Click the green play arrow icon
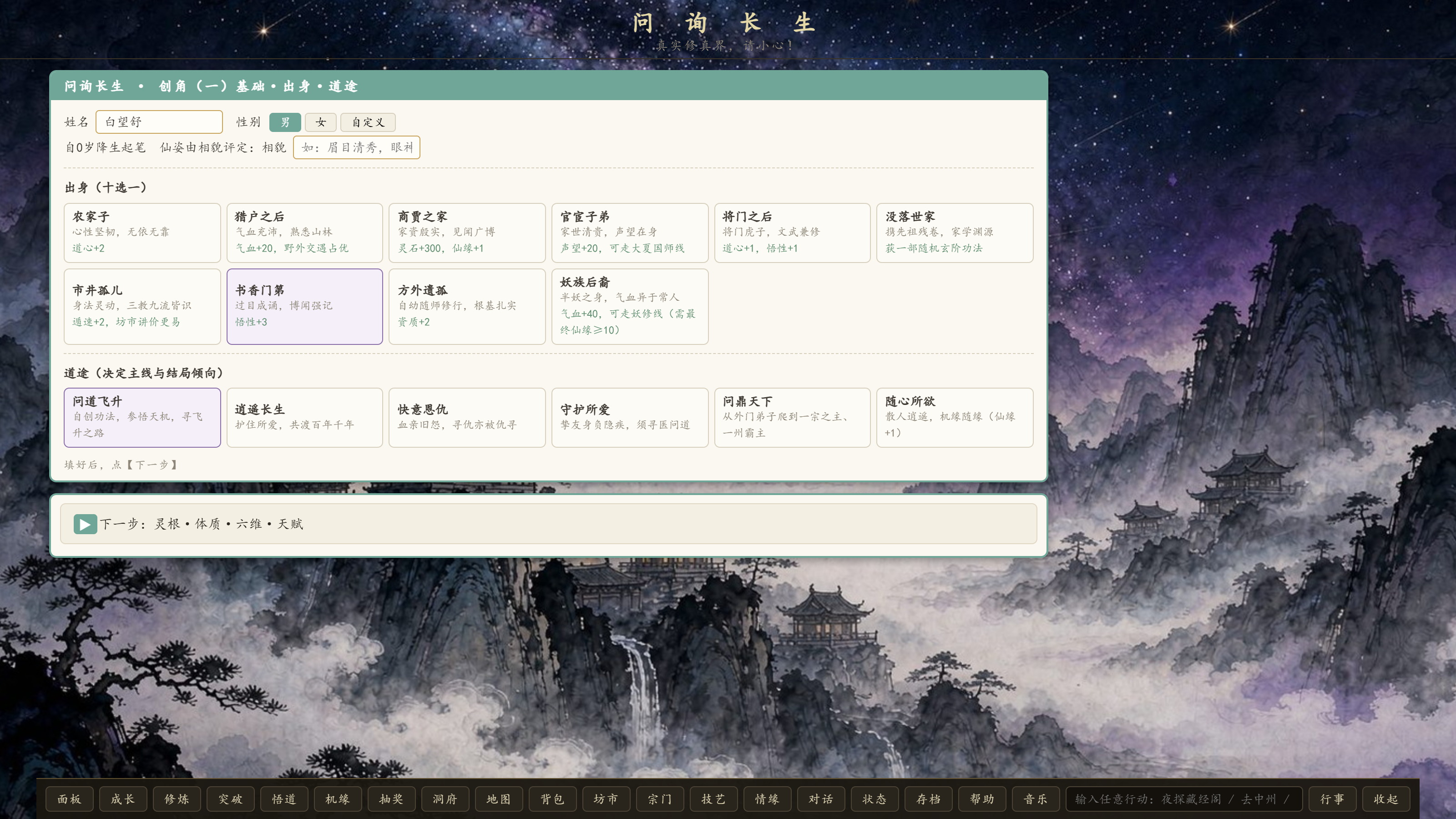The height and width of the screenshot is (819, 1456). pos(85,524)
